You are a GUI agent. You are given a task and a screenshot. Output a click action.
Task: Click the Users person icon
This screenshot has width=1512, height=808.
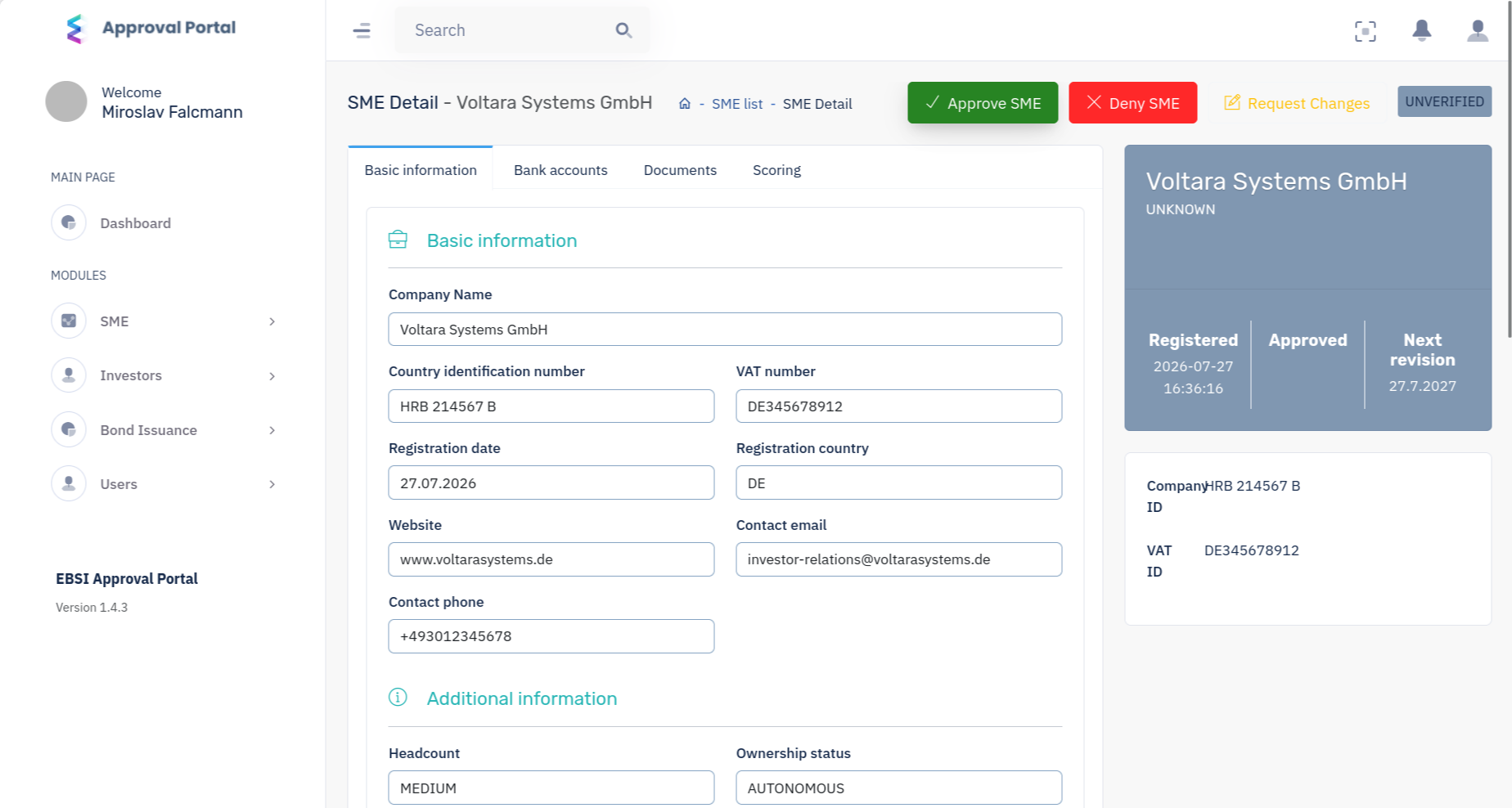pos(69,483)
